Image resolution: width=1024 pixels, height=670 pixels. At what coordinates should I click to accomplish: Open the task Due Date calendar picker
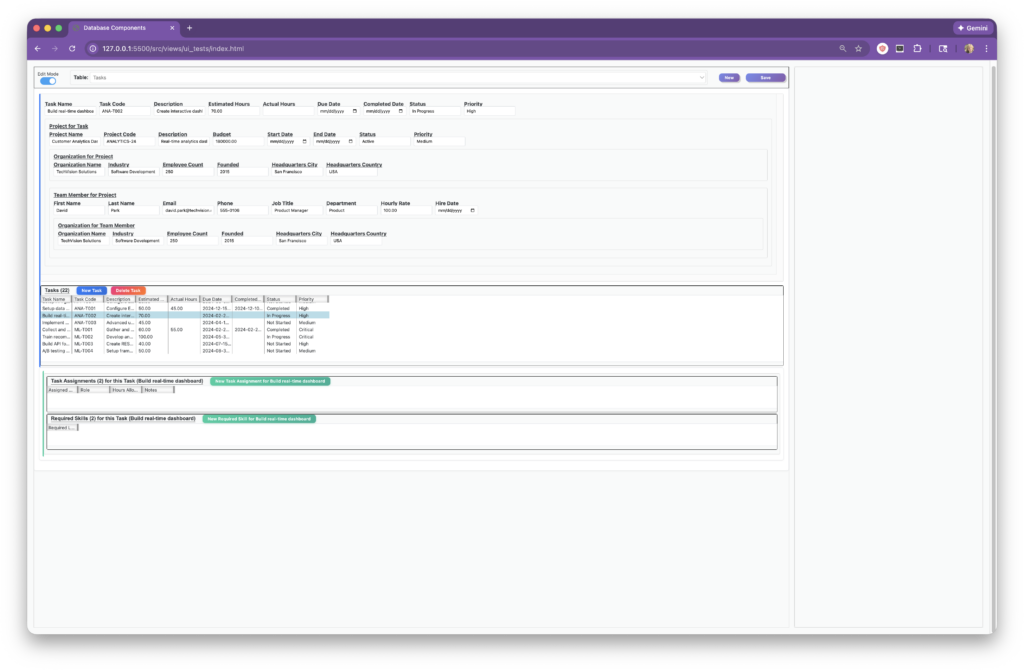(x=353, y=111)
